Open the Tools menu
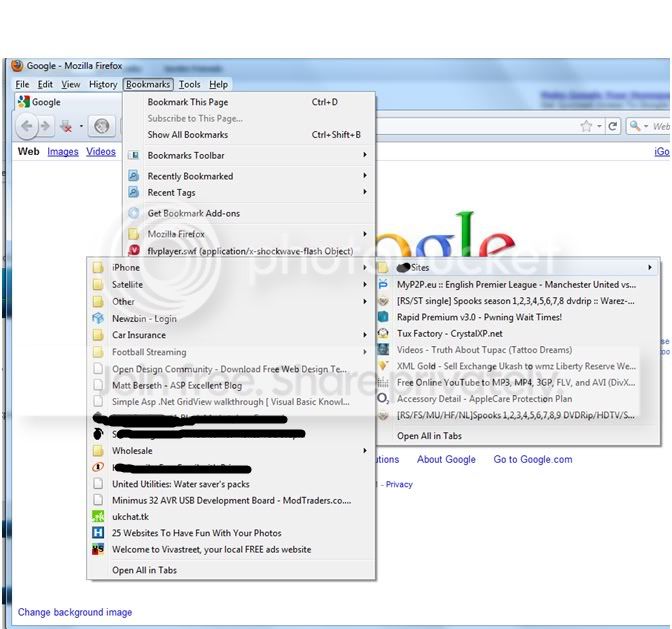Viewport: 672px width, 629px height. pyautogui.click(x=189, y=84)
